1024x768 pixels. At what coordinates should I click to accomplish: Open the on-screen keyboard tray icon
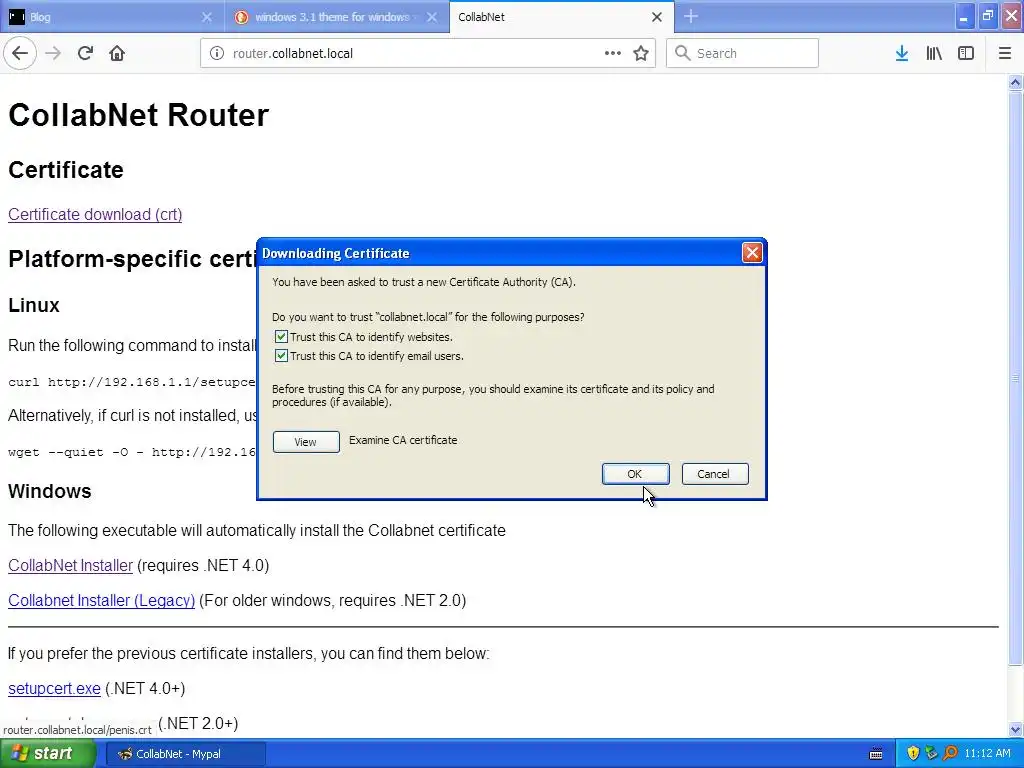[876, 754]
